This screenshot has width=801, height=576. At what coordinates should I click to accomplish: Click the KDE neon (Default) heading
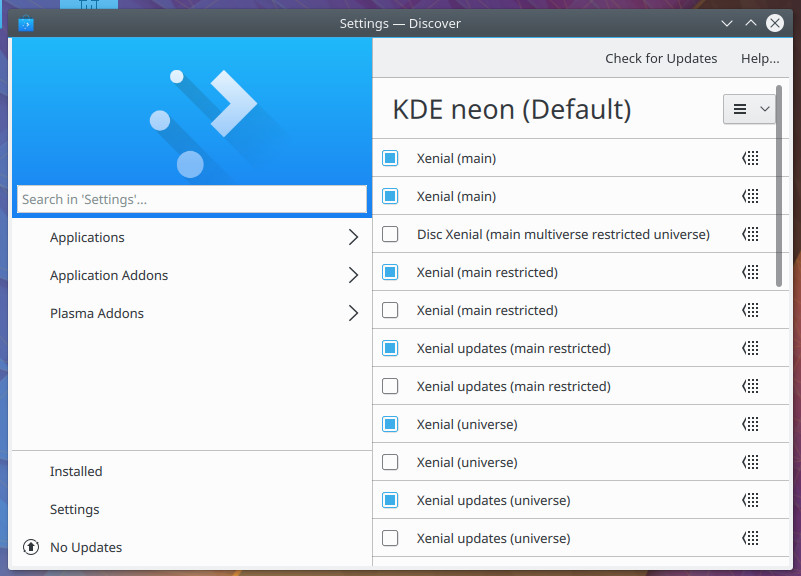512,109
